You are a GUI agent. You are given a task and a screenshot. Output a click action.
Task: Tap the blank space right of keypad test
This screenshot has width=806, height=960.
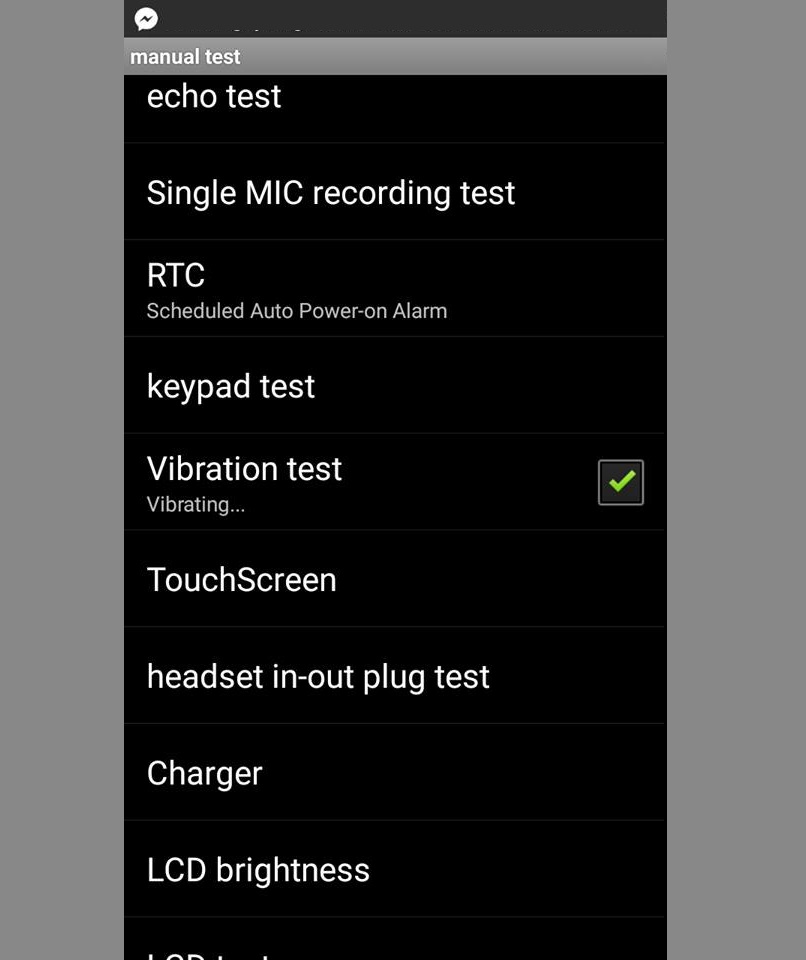click(491, 386)
